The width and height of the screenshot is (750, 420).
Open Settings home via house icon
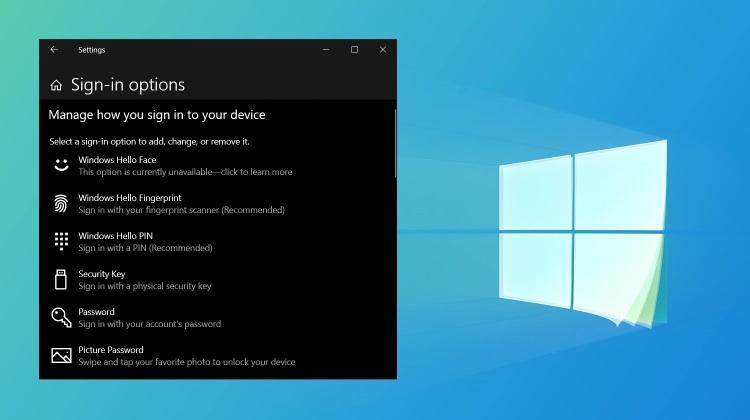(56, 85)
